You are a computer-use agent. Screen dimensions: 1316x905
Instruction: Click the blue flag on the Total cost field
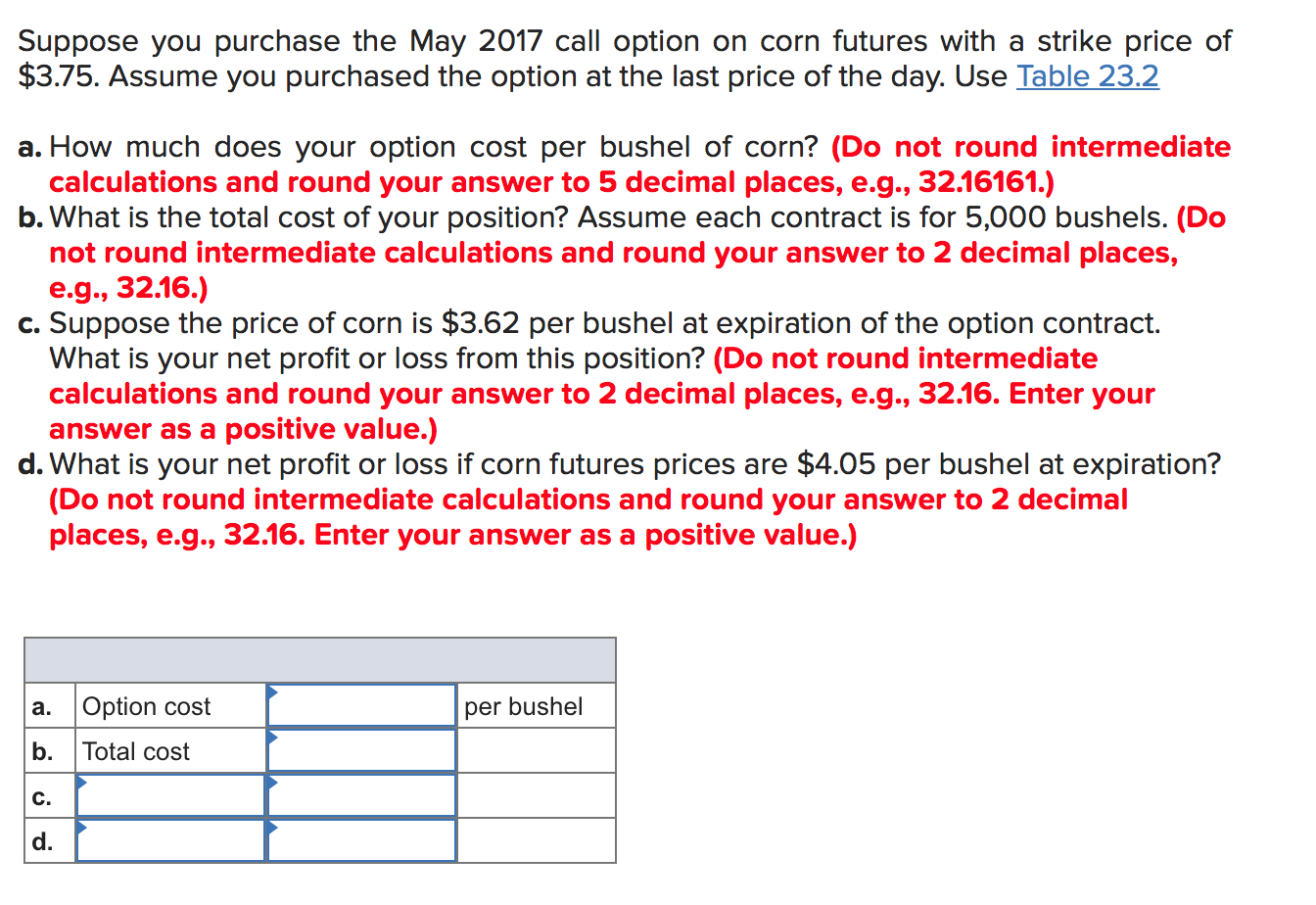[x=271, y=736]
